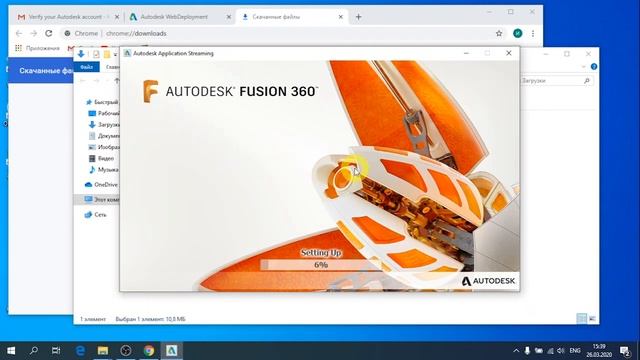Open OneDrive in the navigation pane

tap(101, 184)
